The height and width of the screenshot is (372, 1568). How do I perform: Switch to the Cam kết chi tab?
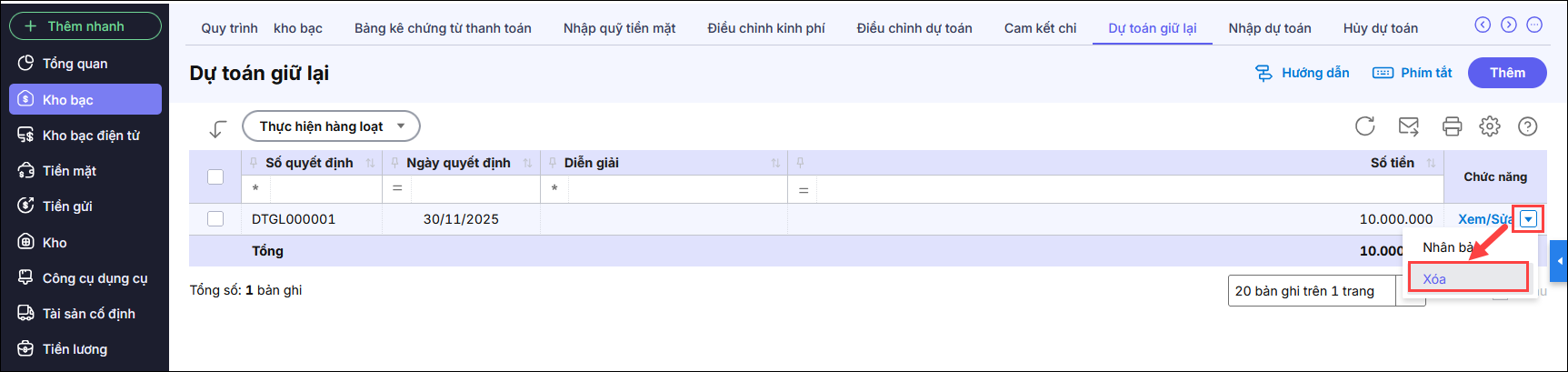pos(1040,28)
